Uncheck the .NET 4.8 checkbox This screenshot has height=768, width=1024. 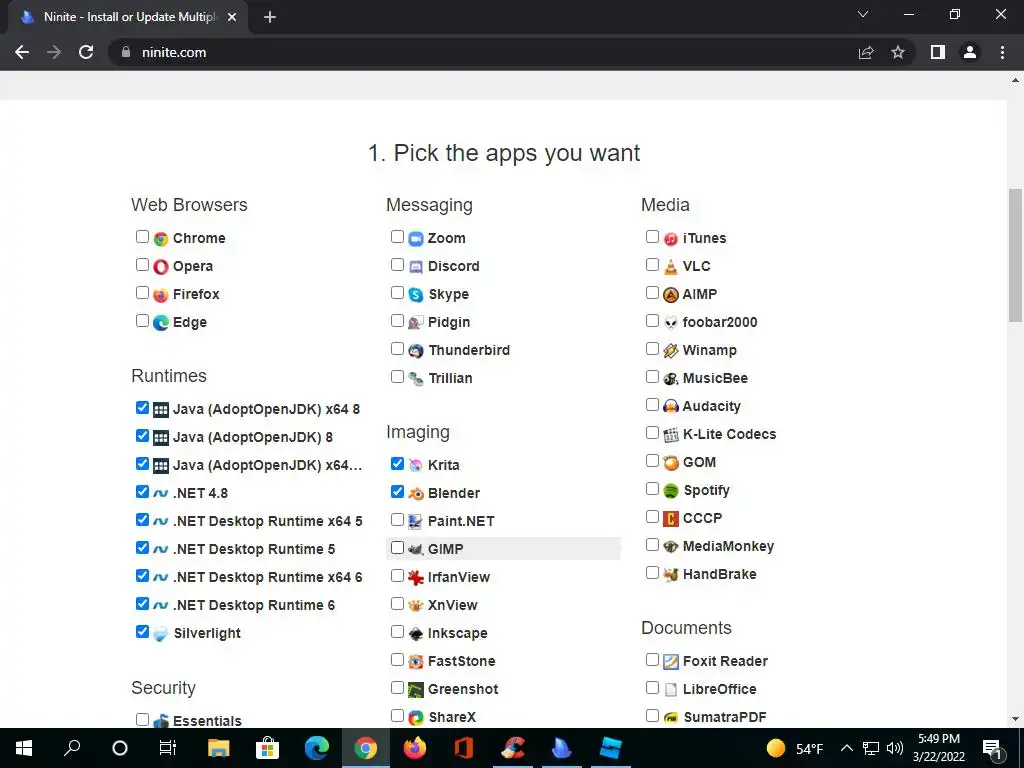[142, 491]
